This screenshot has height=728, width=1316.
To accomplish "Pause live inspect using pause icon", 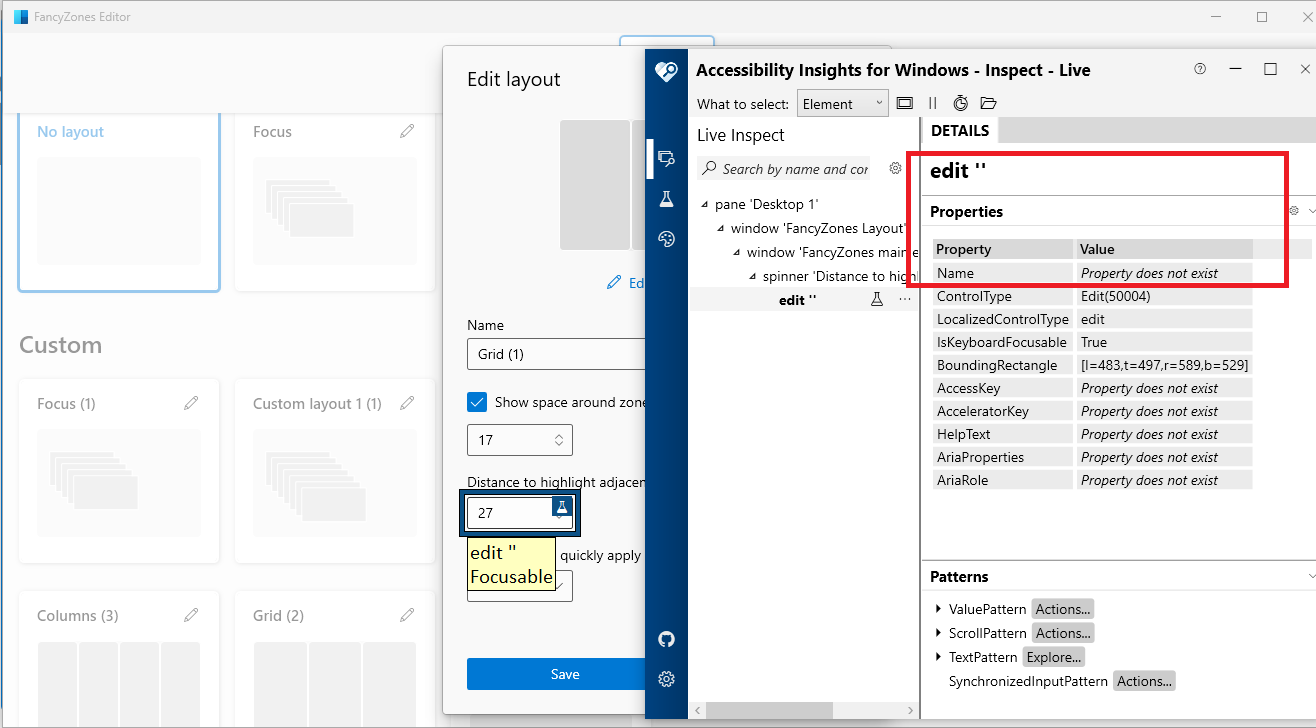I will point(932,103).
